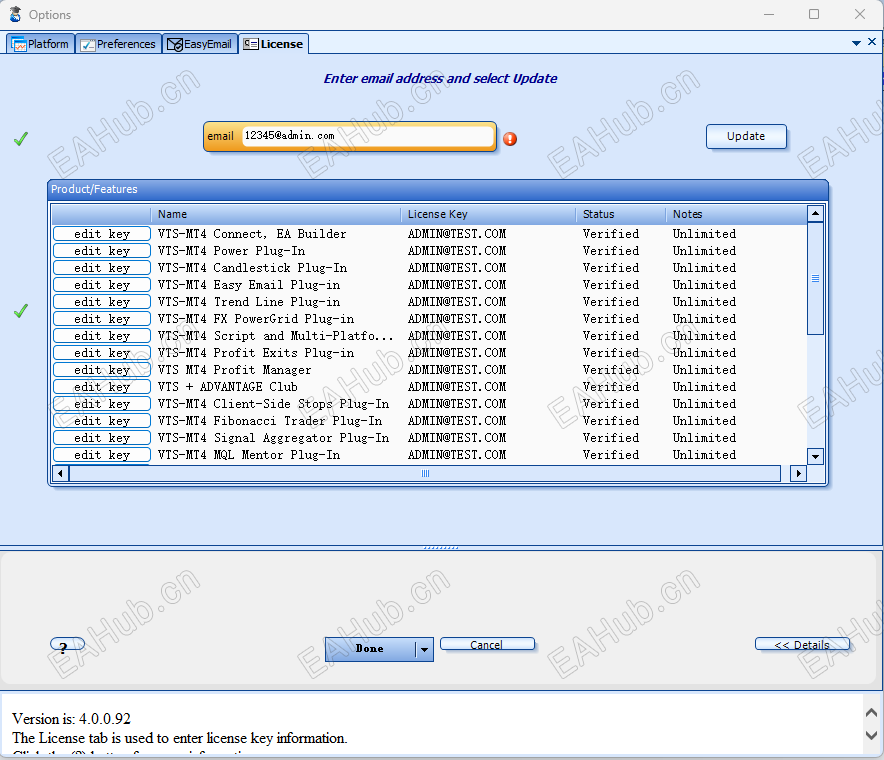Click edit key for Fibonacci Trader Plug-In
The image size is (884, 760).
pos(102,421)
